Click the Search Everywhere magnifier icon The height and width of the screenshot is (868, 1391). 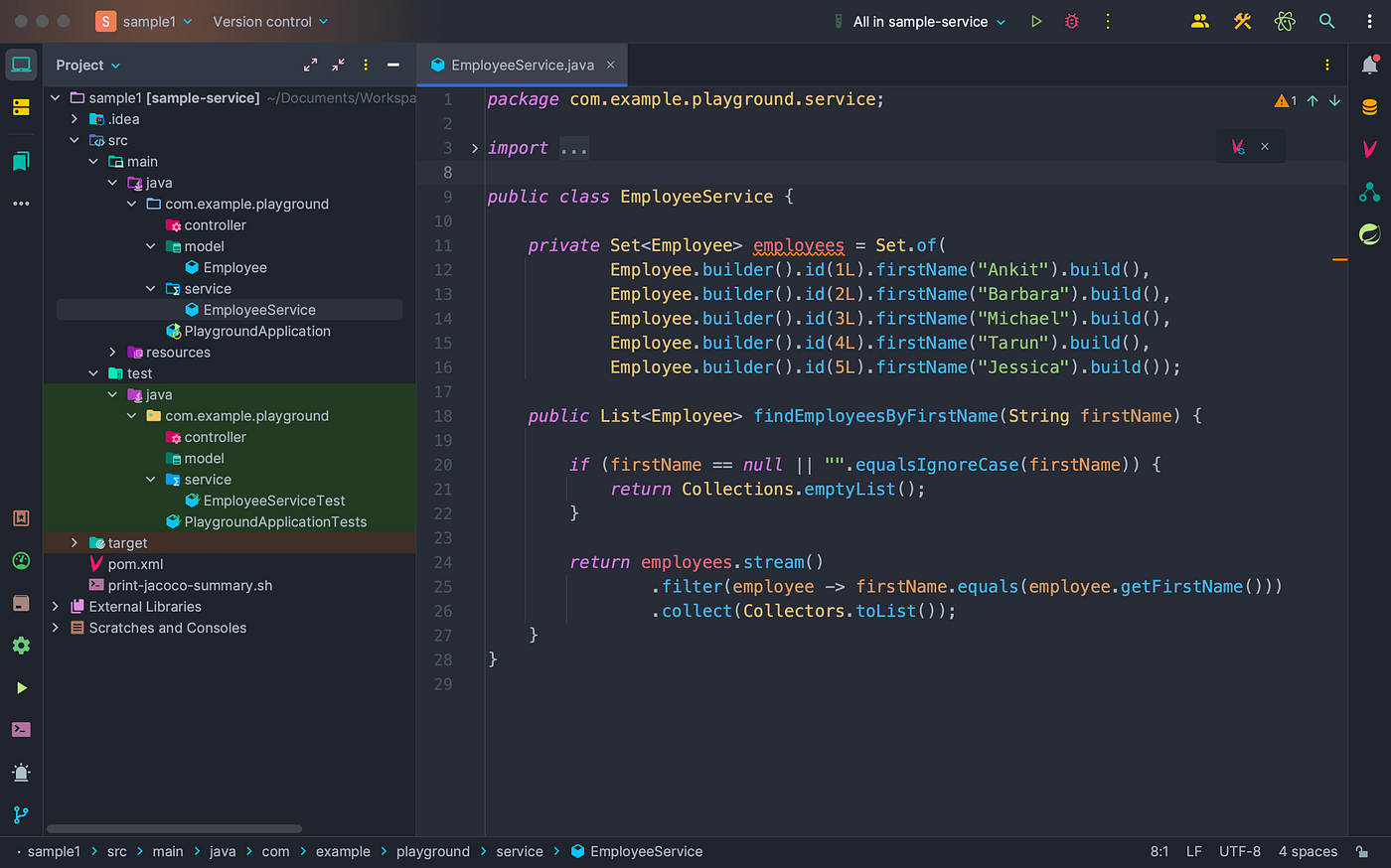(1326, 21)
